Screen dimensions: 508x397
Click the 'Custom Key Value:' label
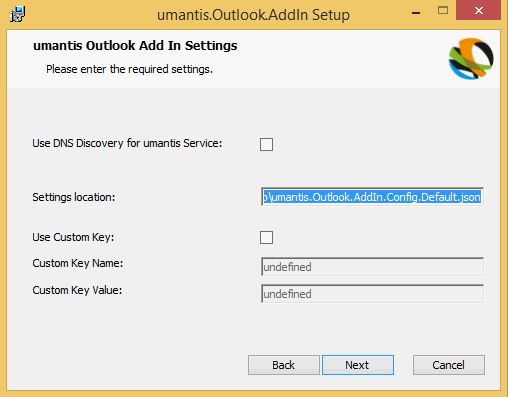click(77, 290)
